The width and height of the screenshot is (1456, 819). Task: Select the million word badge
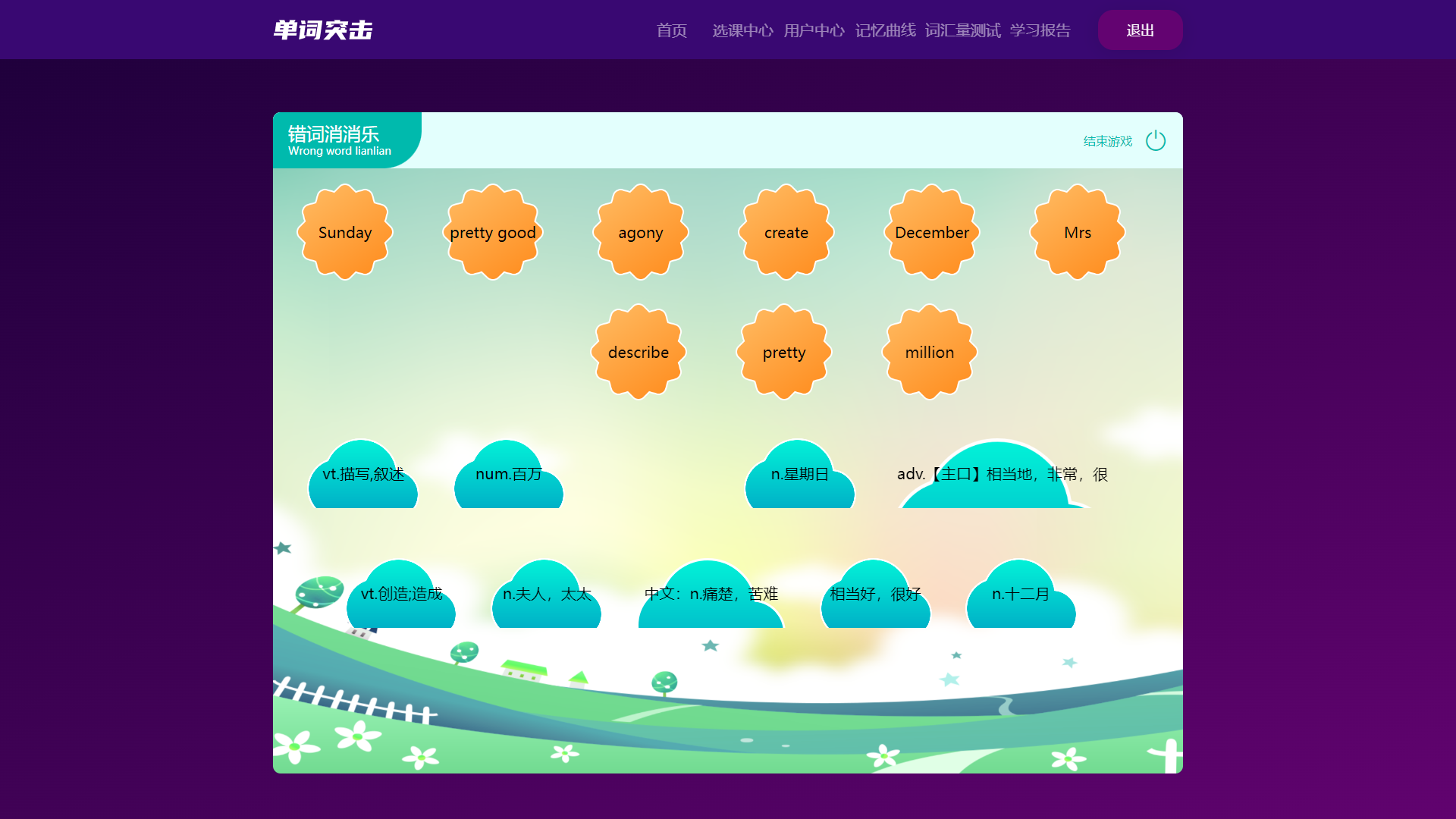[930, 353]
